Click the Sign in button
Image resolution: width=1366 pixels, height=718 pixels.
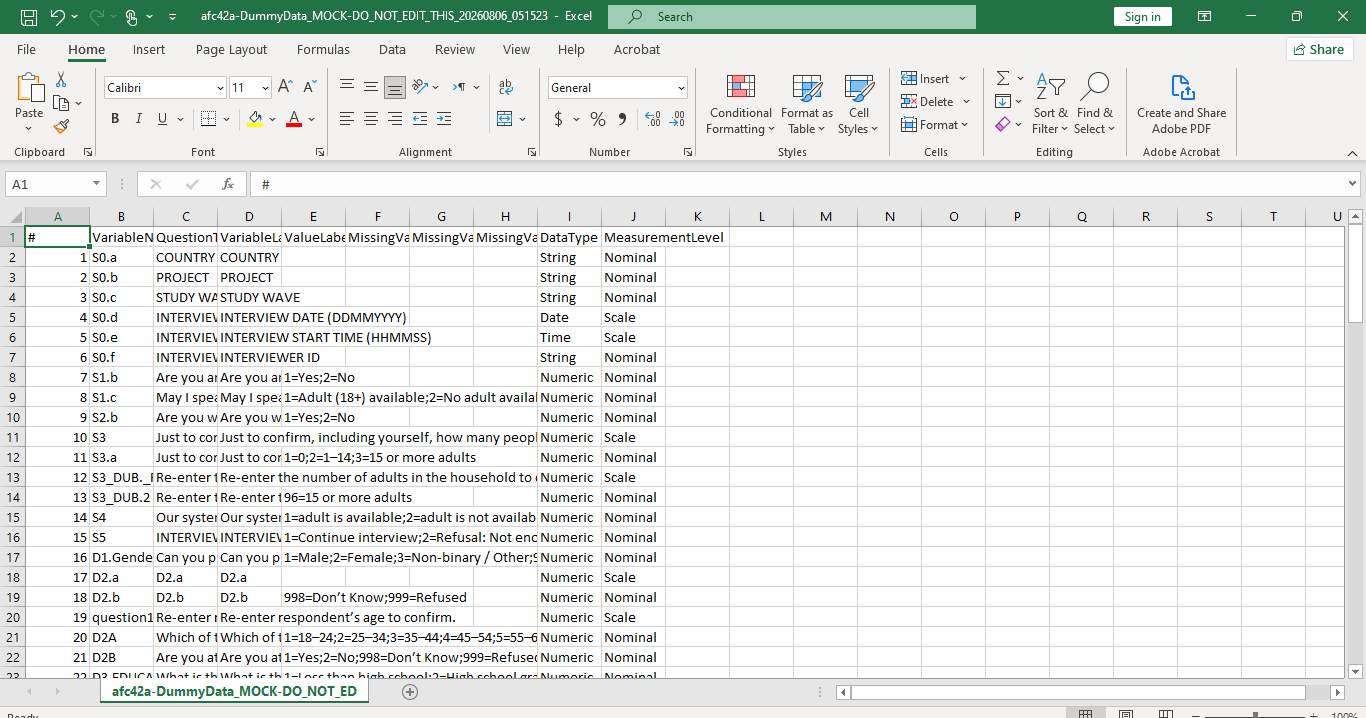point(1143,17)
